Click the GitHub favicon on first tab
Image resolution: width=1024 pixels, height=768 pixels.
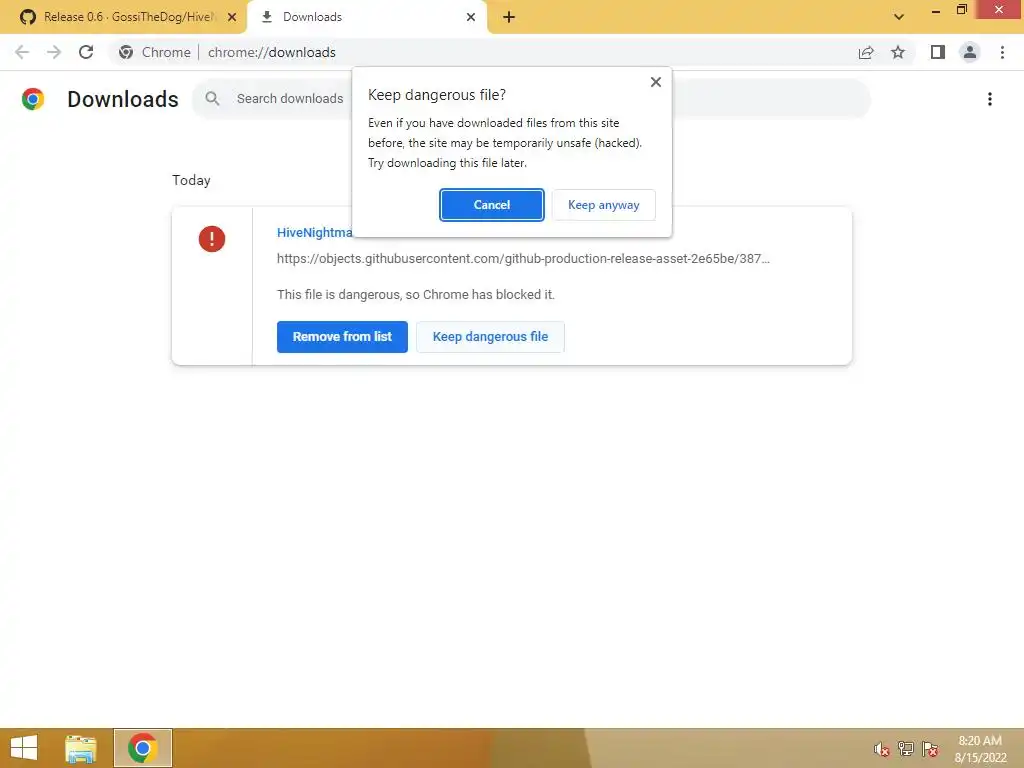click(x=27, y=17)
